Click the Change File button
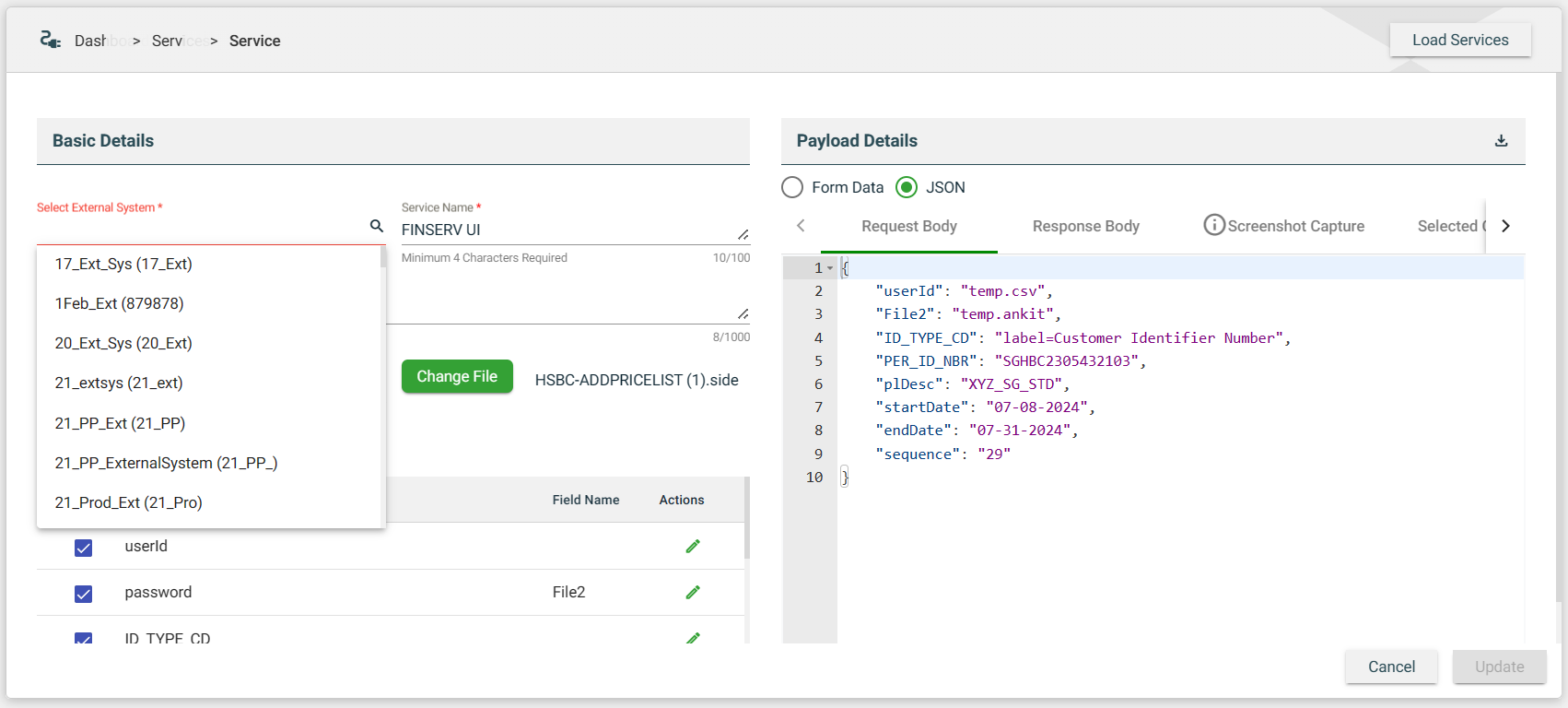1568x708 pixels. (457, 376)
